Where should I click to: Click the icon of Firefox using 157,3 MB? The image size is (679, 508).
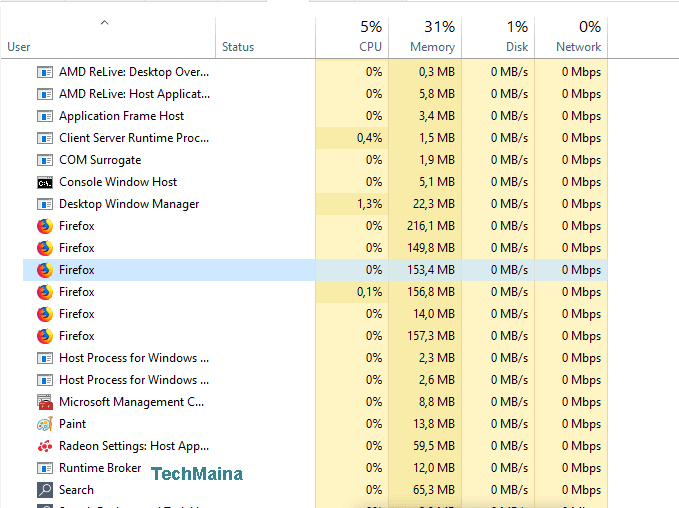[x=45, y=336]
